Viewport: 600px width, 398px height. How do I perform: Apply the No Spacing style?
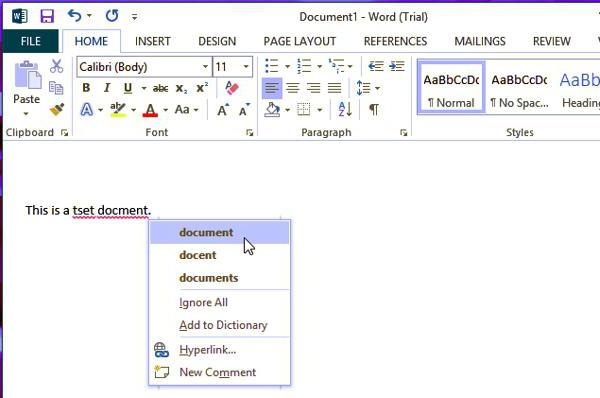tap(520, 88)
